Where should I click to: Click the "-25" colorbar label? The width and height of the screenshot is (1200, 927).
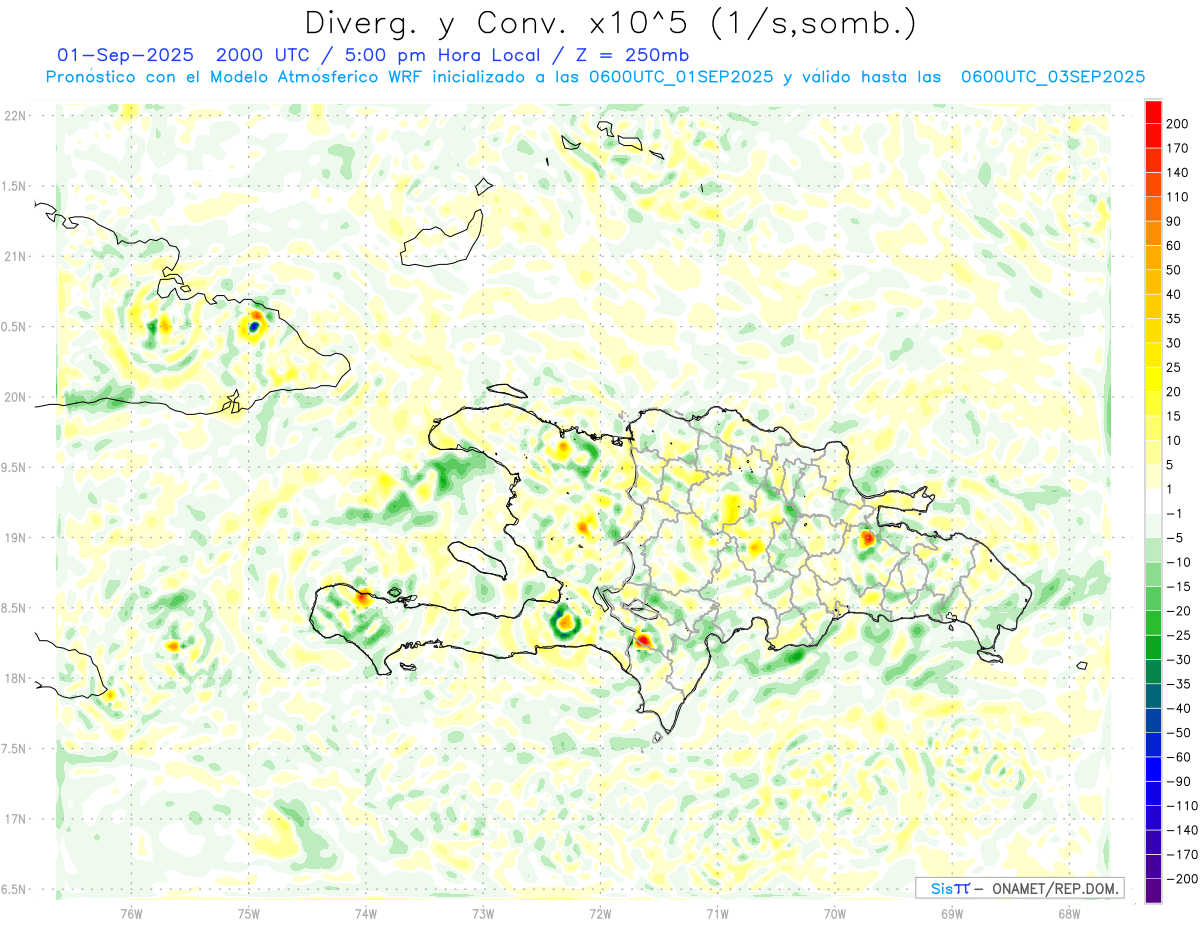coord(1180,635)
